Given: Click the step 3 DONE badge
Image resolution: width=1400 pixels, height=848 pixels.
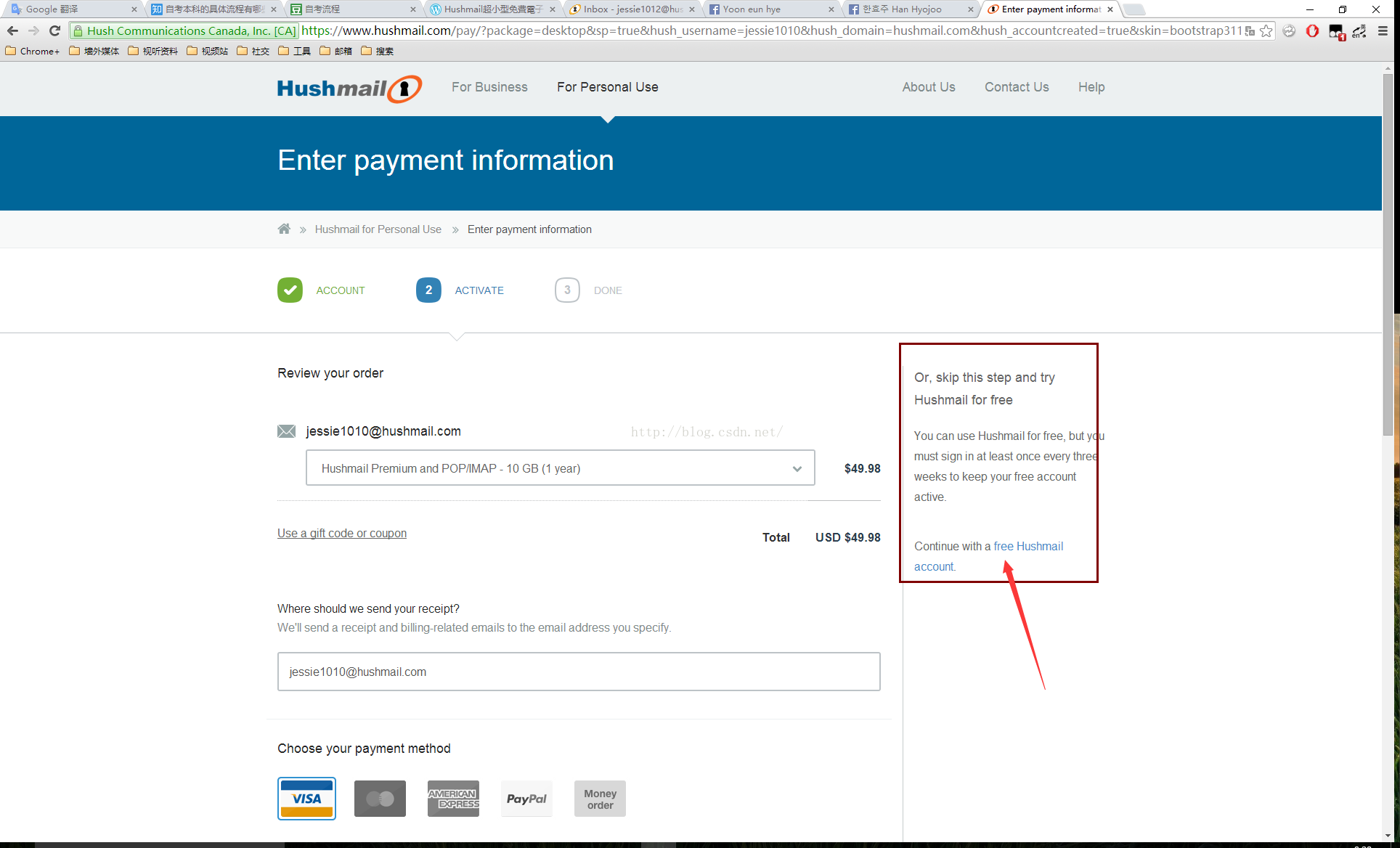Looking at the screenshot, I should [x=567, y=290].
